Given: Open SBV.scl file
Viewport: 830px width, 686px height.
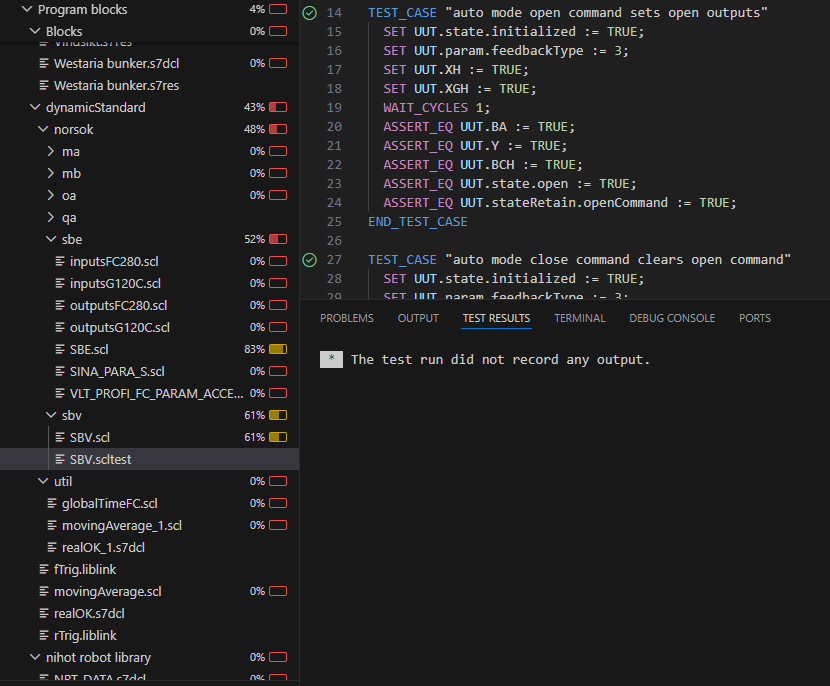Looking at the screenshot, I should click(90, 438).
